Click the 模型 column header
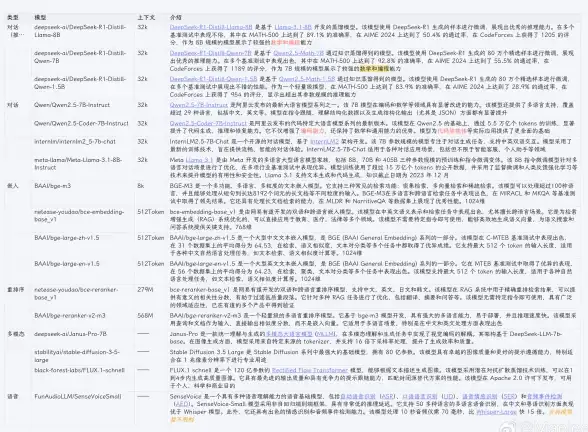Image resolution: width=588 pixels, height=432 pixels. [x=40, y=18]
